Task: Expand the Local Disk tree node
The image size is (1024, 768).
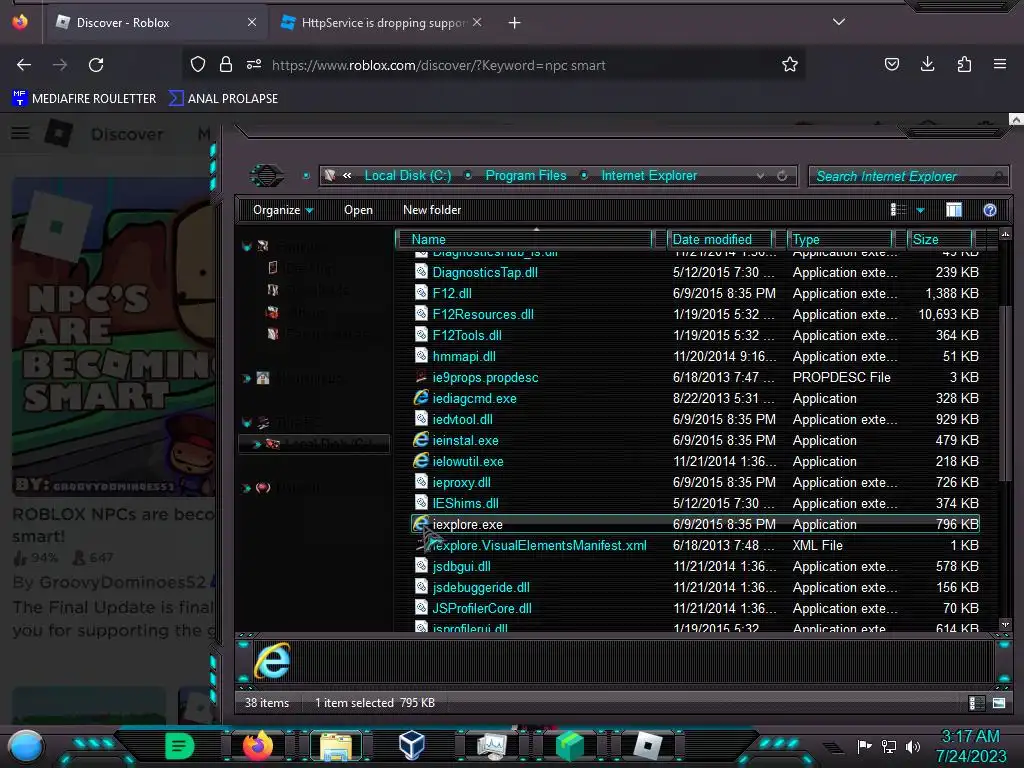Action: (x=256, y=444)
